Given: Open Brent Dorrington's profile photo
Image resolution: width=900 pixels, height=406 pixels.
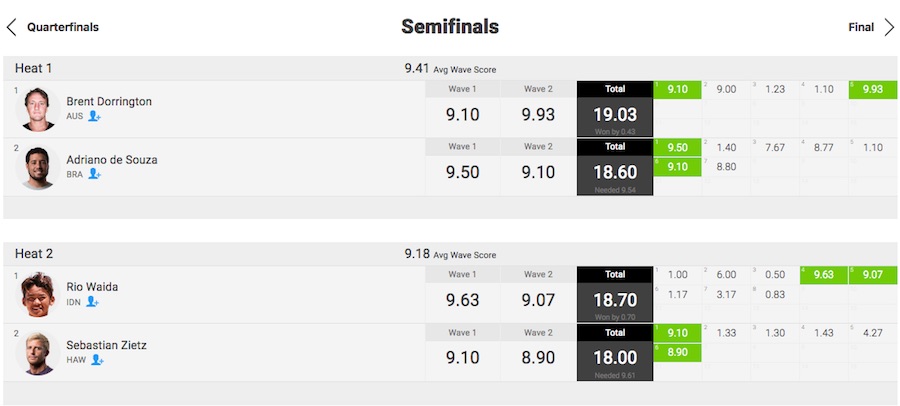Looking at the screenshot, I should 39,109.
